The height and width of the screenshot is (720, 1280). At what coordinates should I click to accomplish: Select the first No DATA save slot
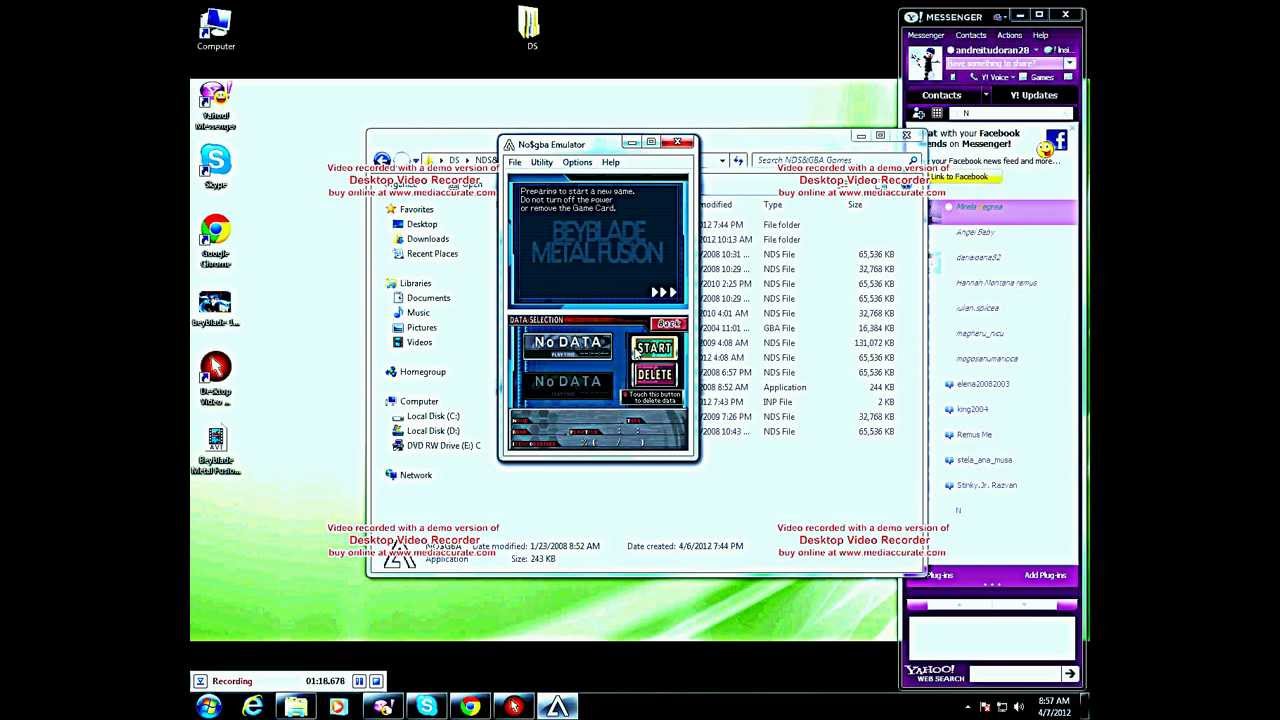click(x=568, y=344)
